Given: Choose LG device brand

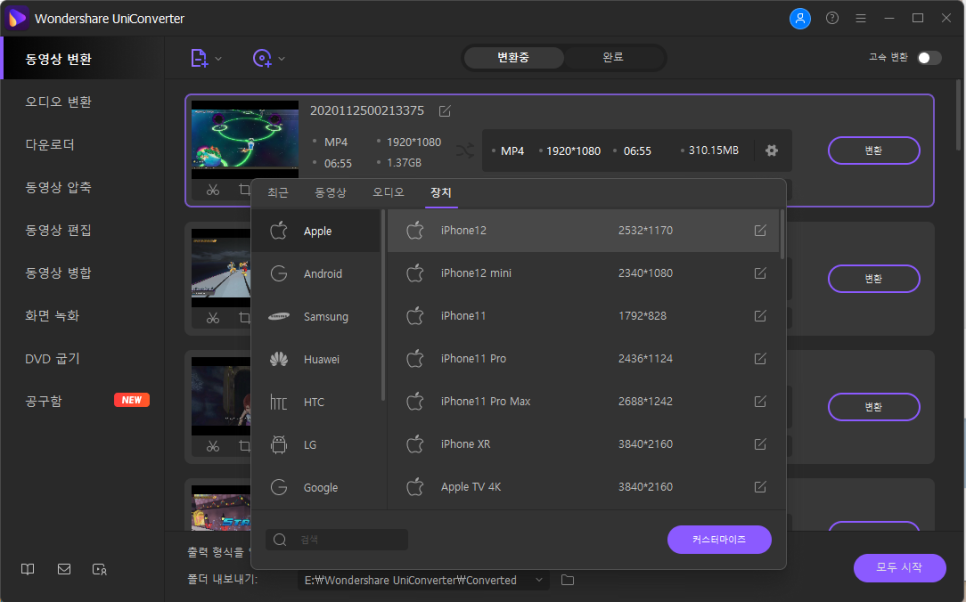Looking at the screenshot, I should pyautogui.click(x=317, y=445).
